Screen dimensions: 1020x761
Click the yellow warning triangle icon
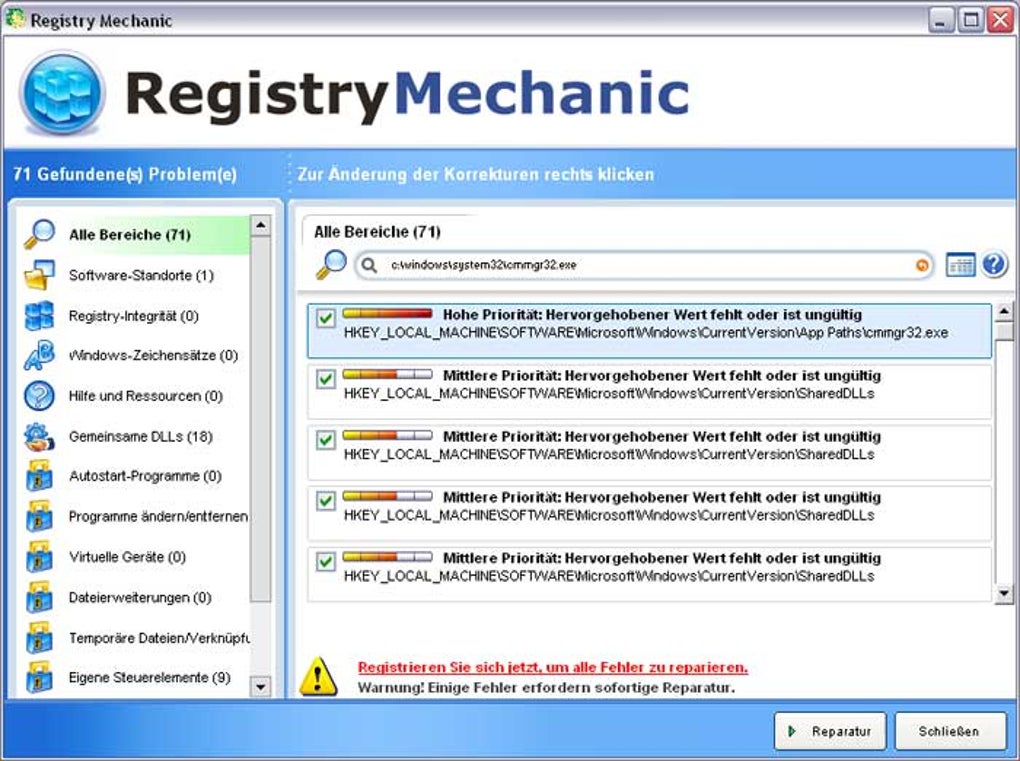[x=318, y=676]
